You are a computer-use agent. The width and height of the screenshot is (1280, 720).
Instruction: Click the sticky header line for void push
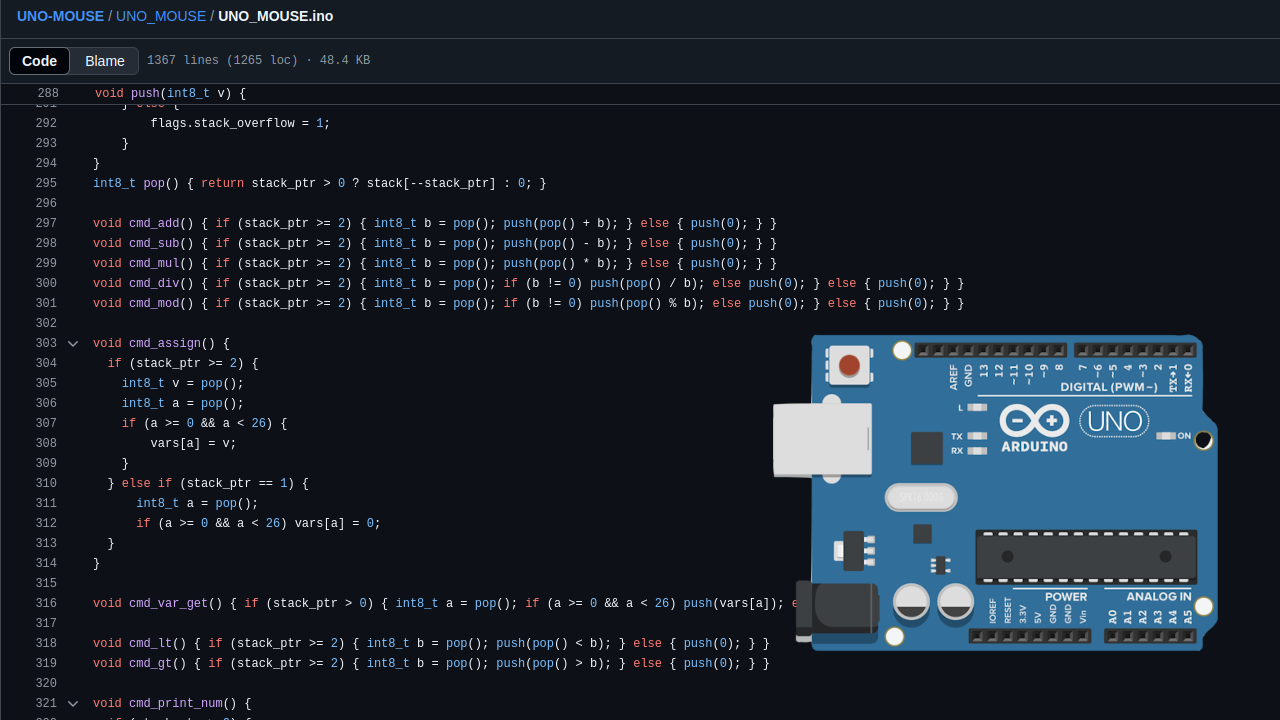point(170,93)
